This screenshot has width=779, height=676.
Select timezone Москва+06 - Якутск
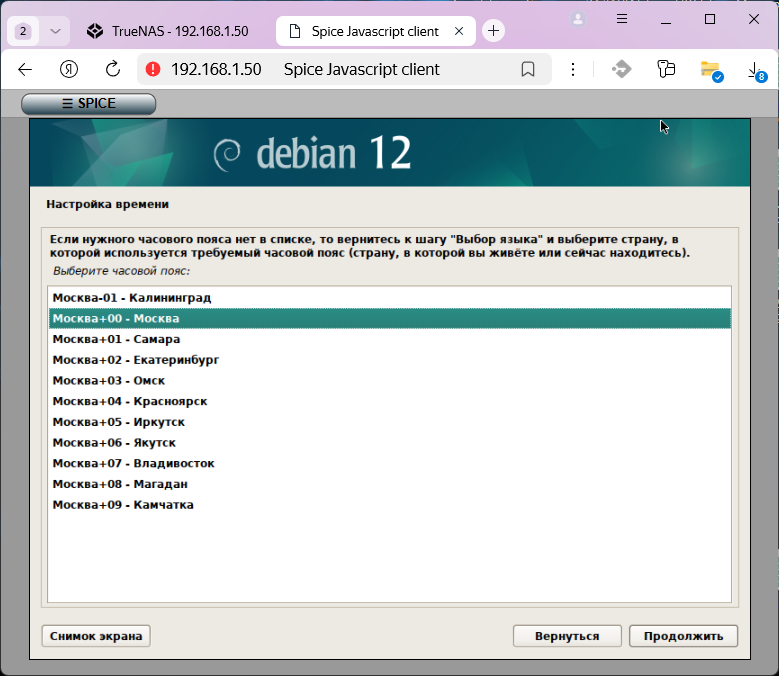point(390,443)
